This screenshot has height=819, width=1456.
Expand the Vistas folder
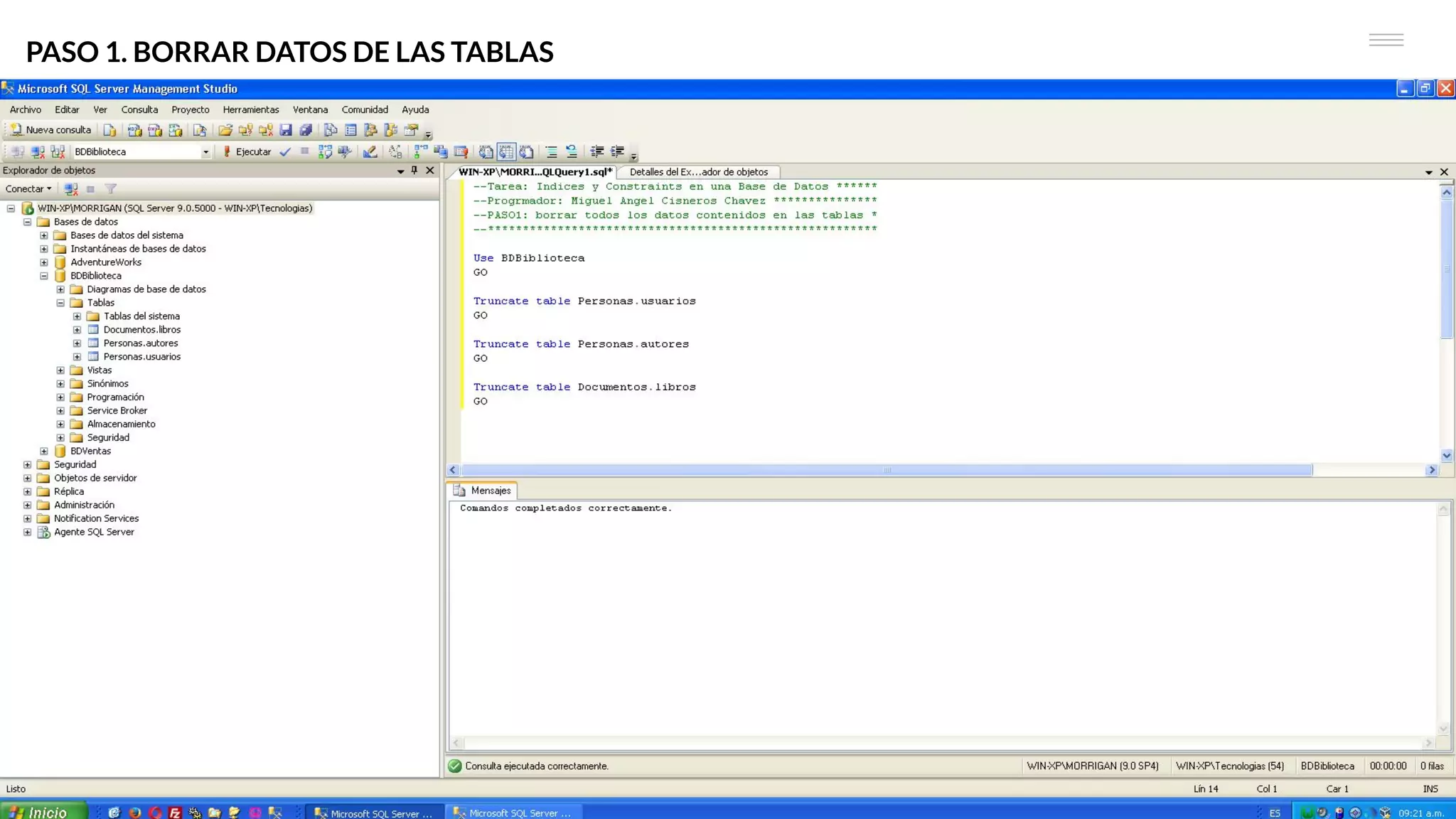tap(60, 370)
